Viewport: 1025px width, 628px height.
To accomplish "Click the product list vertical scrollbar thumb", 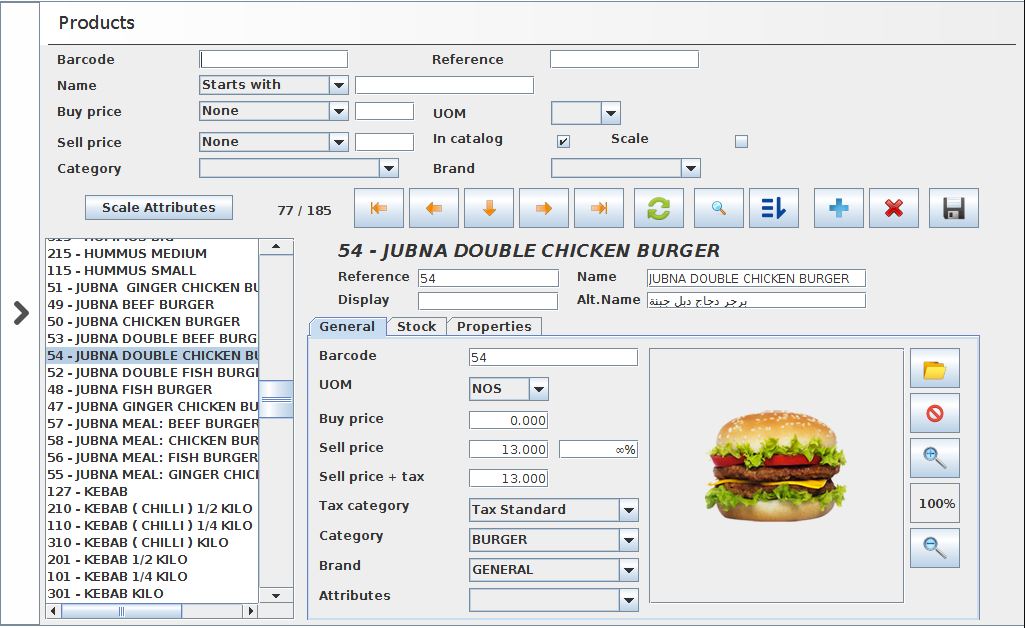I will pyautogui.click(x=277, y=399).
